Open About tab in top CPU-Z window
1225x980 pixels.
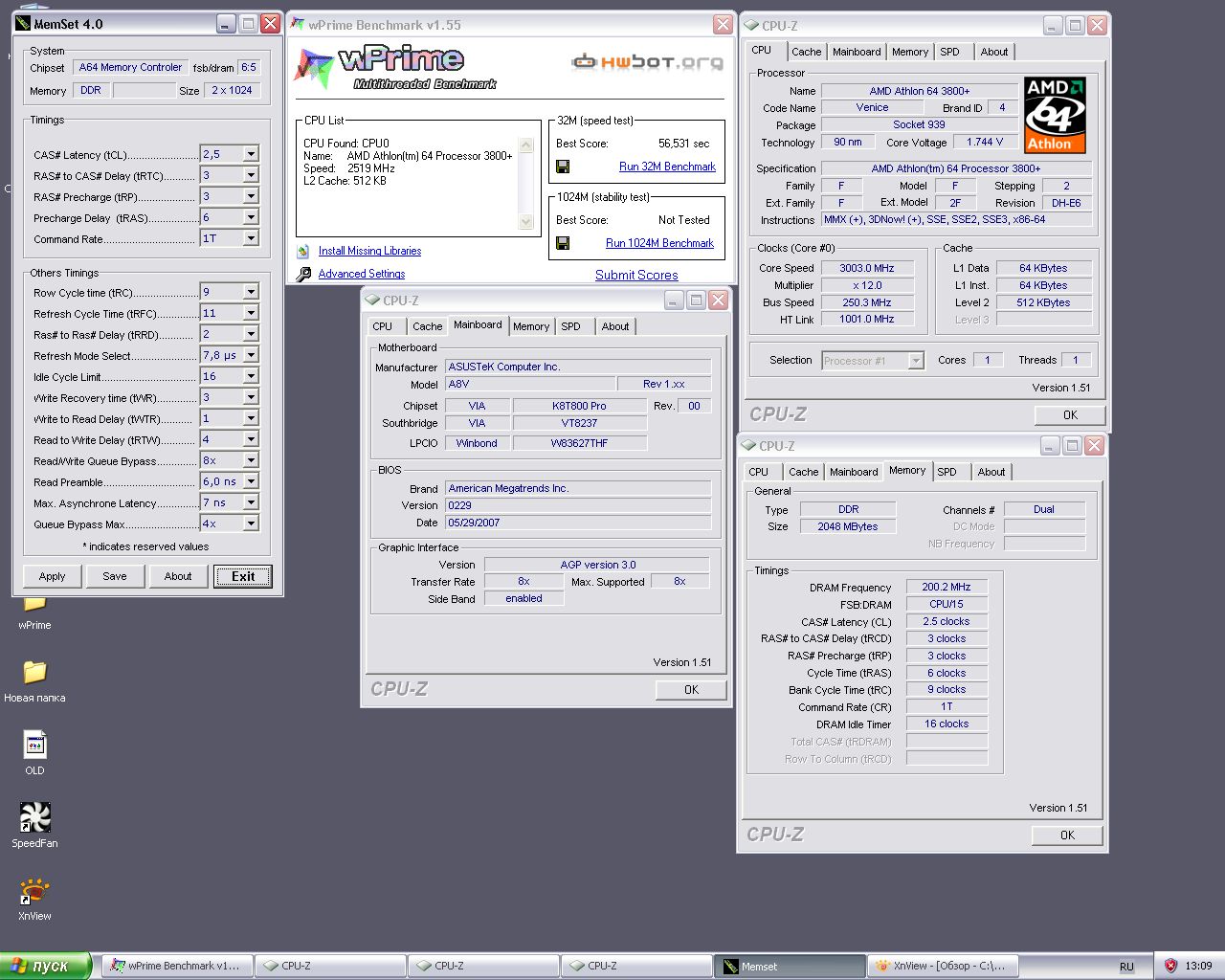[x=993, y=52]
